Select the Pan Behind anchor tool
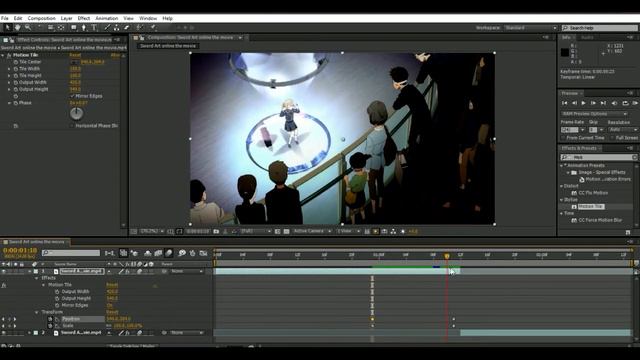The image size is (640, 360). [x=61, y=28]
